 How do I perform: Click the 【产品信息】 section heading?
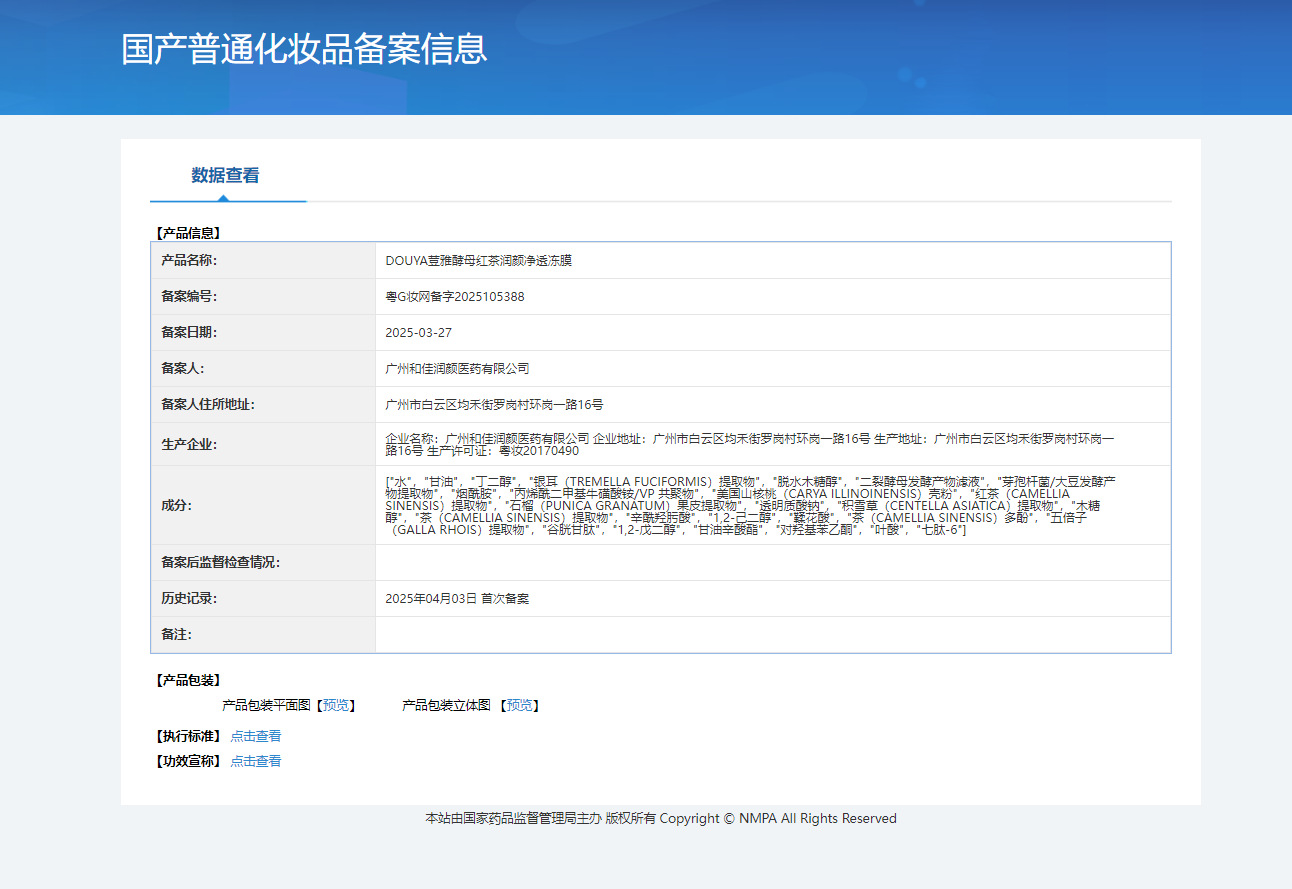[x=188, y=233]
